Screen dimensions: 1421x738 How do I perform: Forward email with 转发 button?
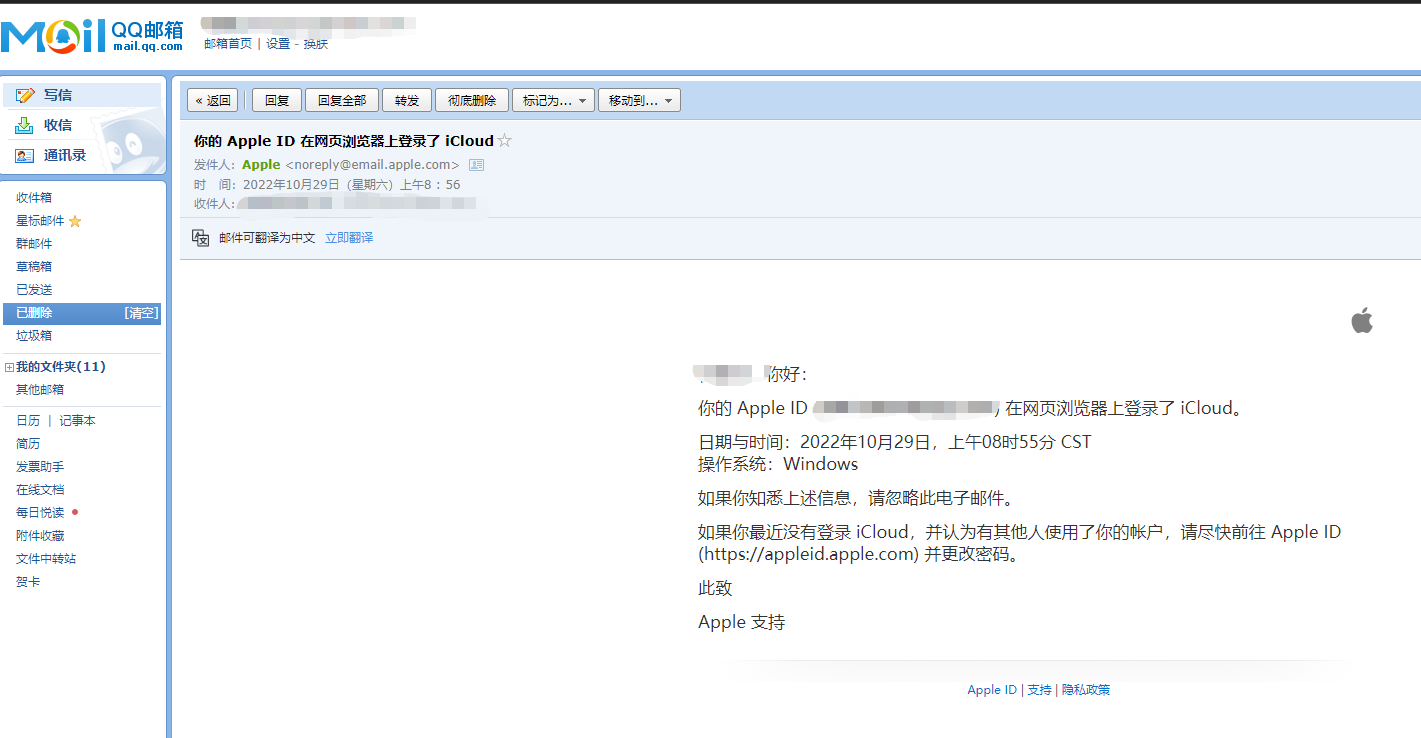[x=407, y=100]
